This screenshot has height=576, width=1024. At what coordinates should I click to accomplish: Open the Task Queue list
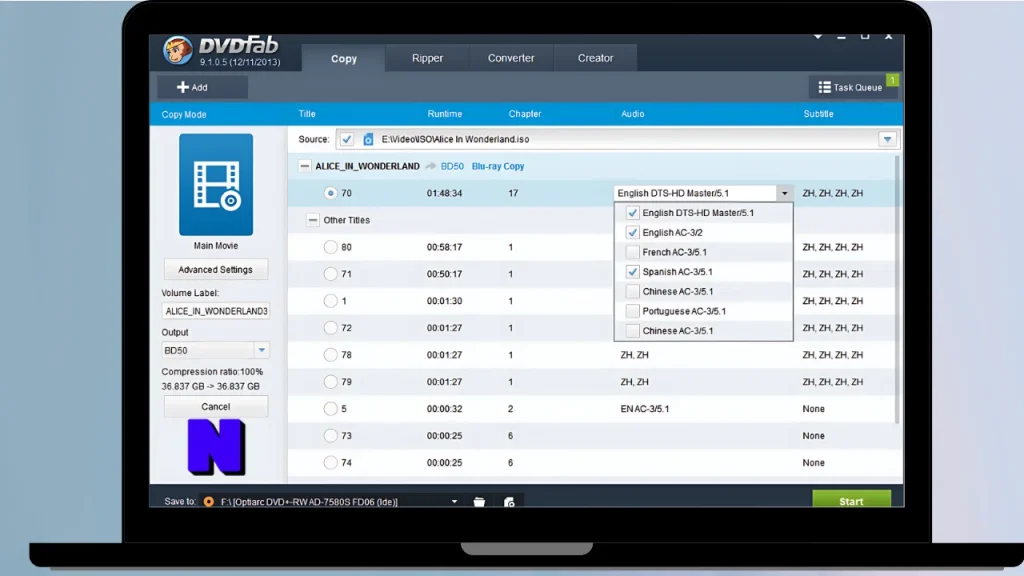(x=852, y=87)
